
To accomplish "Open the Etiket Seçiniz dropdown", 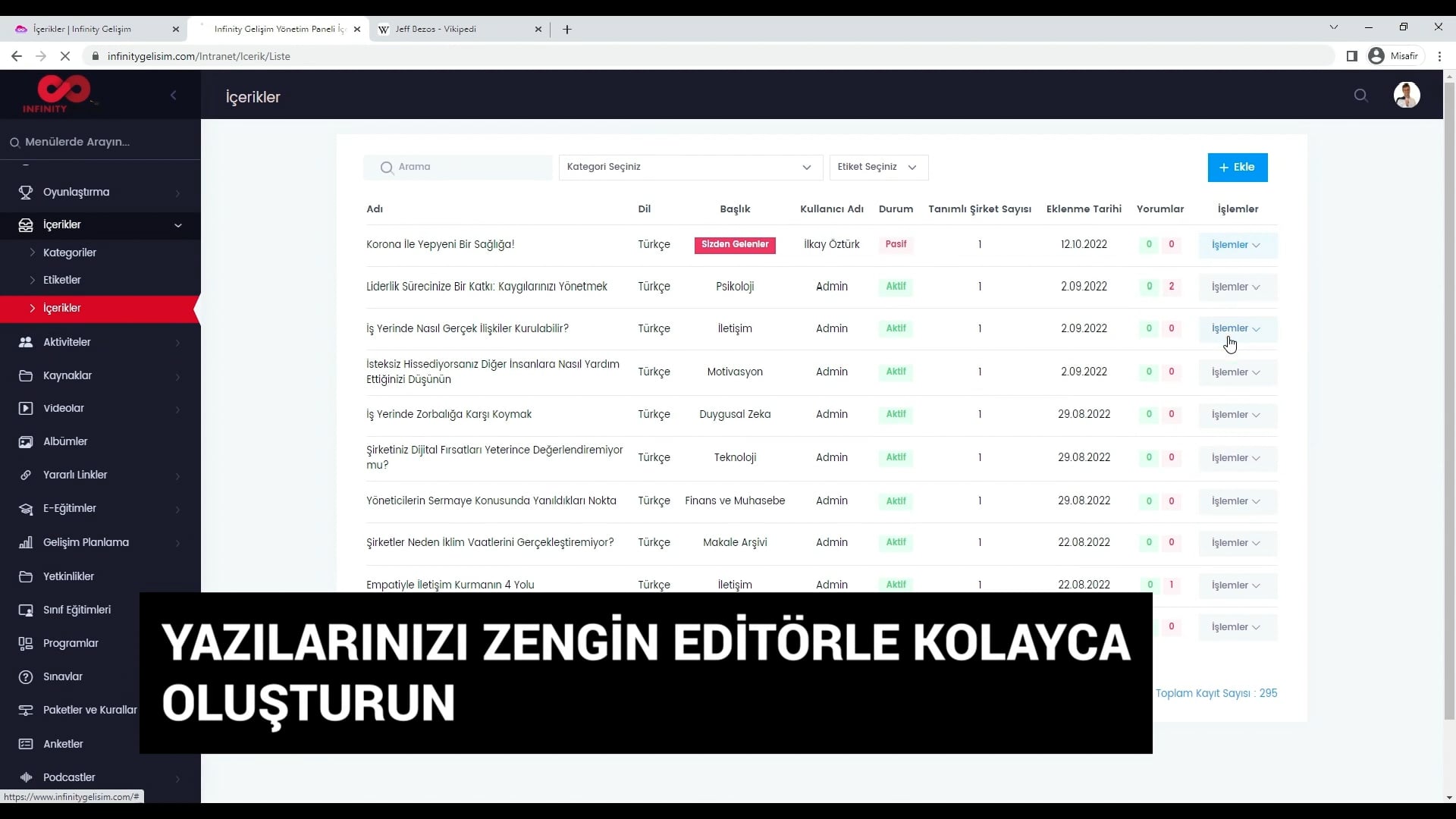I will [878, 167].
